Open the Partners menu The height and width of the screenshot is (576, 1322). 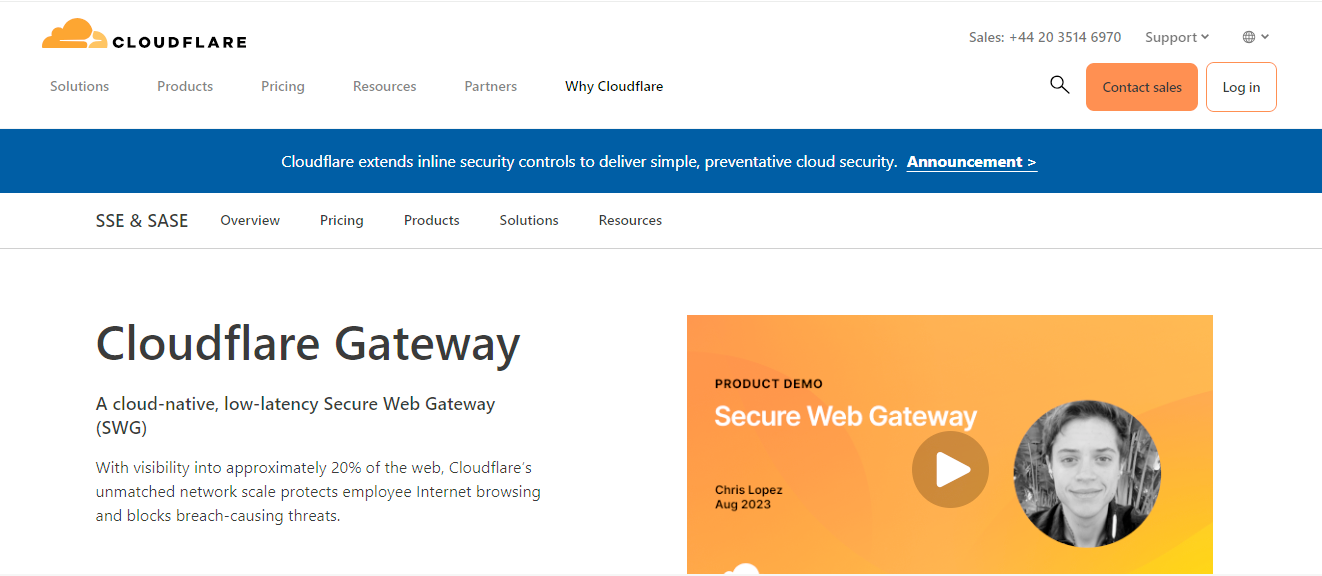tap(490, 87)
